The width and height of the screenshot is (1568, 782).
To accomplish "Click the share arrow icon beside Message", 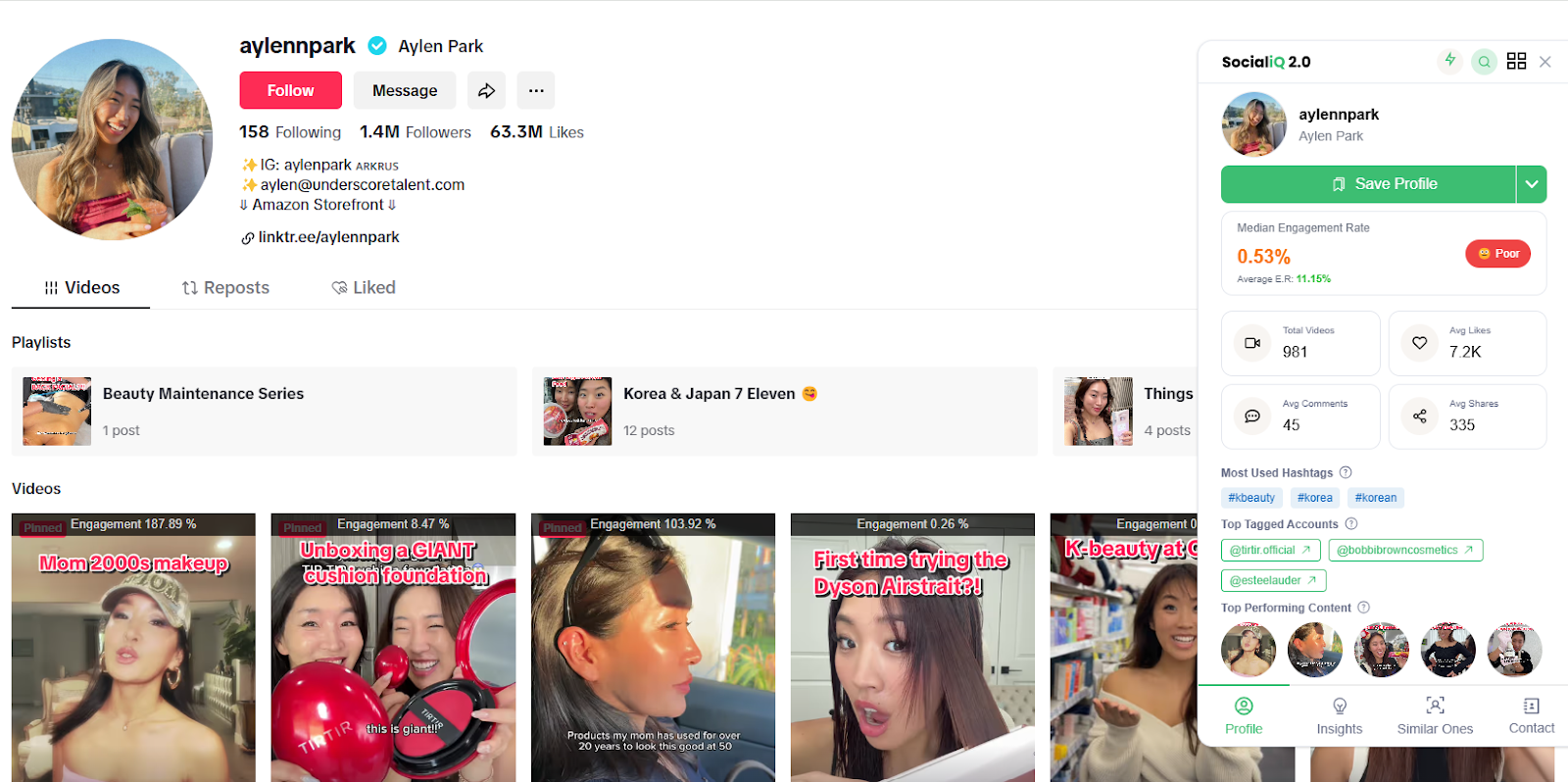I will (x=486, y=90).
